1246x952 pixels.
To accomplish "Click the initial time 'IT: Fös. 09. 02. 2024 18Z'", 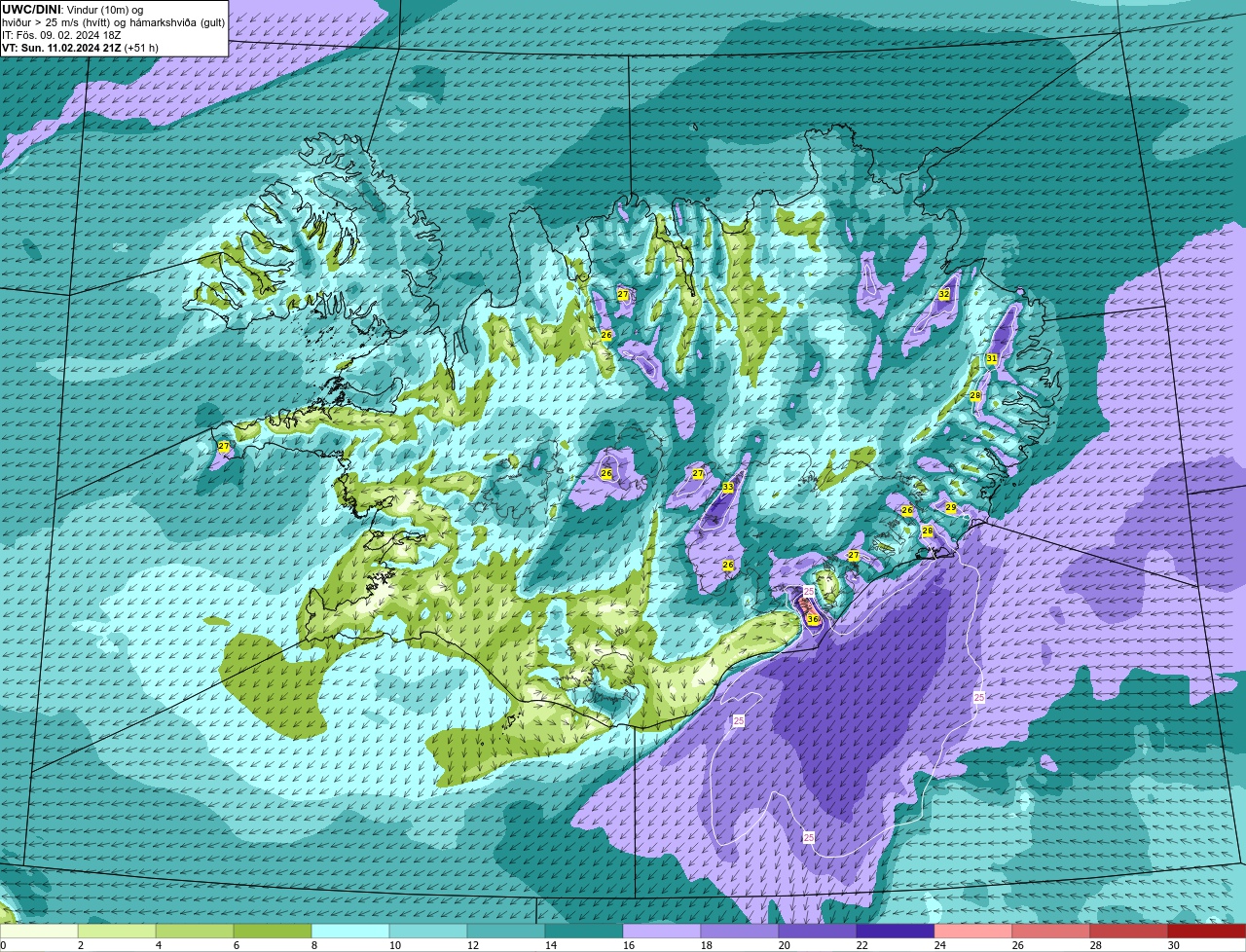I will [61, 35].
